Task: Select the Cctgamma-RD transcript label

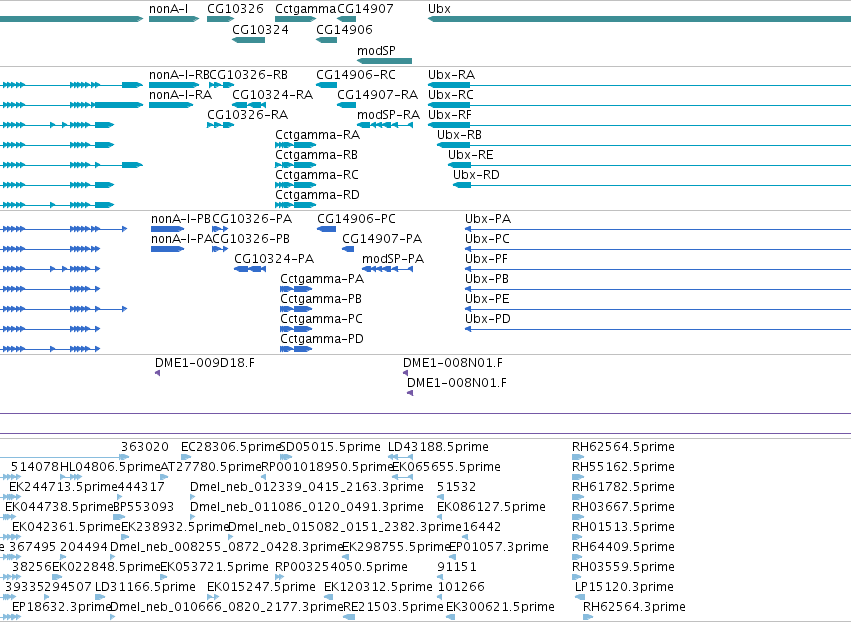Action: point(317,195)
